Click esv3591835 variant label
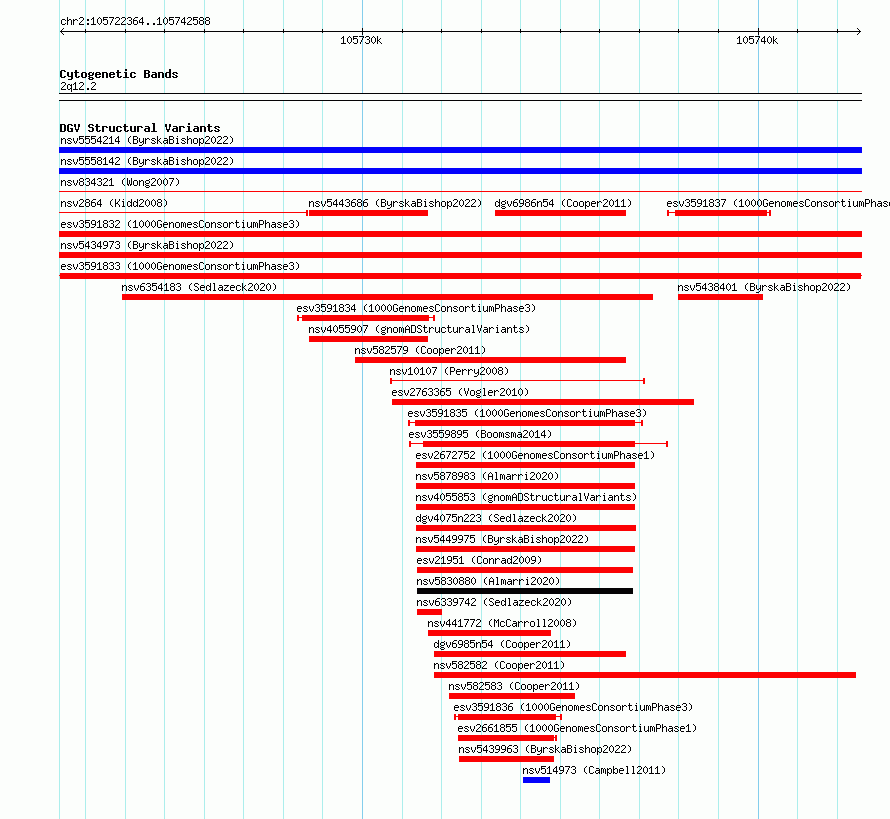 click(x=527, y=413)
